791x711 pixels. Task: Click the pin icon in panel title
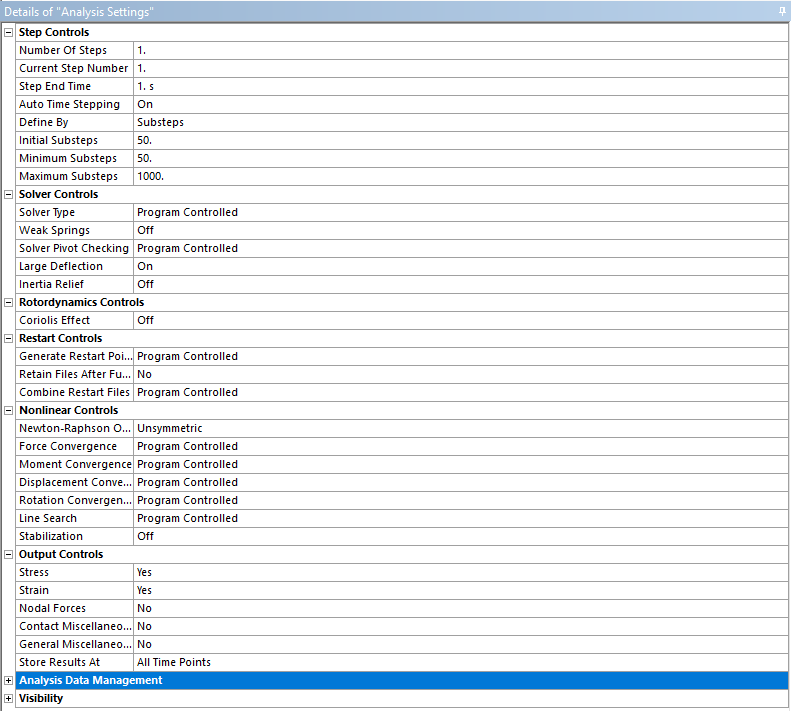[782, 11]
